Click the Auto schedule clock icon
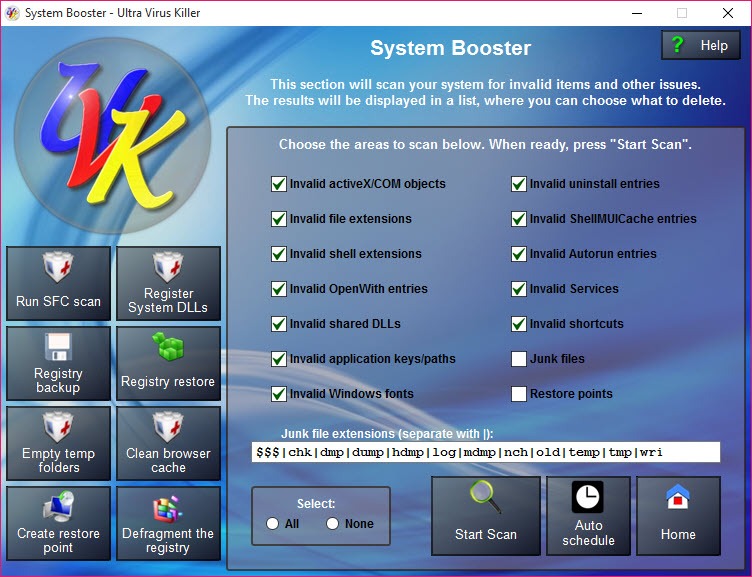This screenshot has width=752, height=577. click(588, 497)
